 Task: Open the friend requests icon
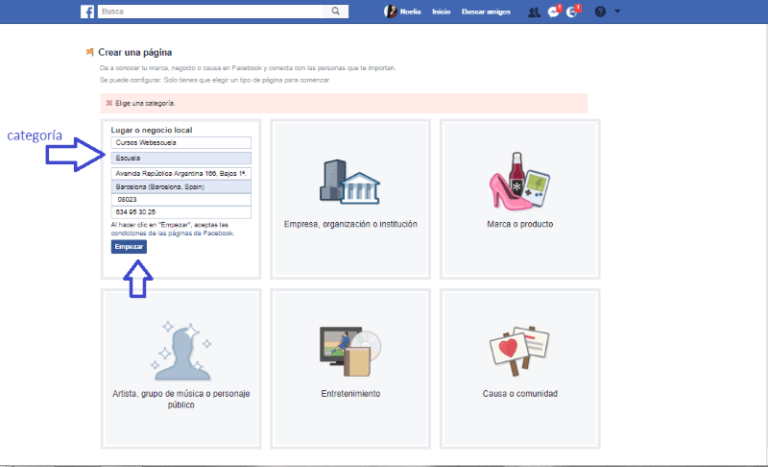coord(534,12)
